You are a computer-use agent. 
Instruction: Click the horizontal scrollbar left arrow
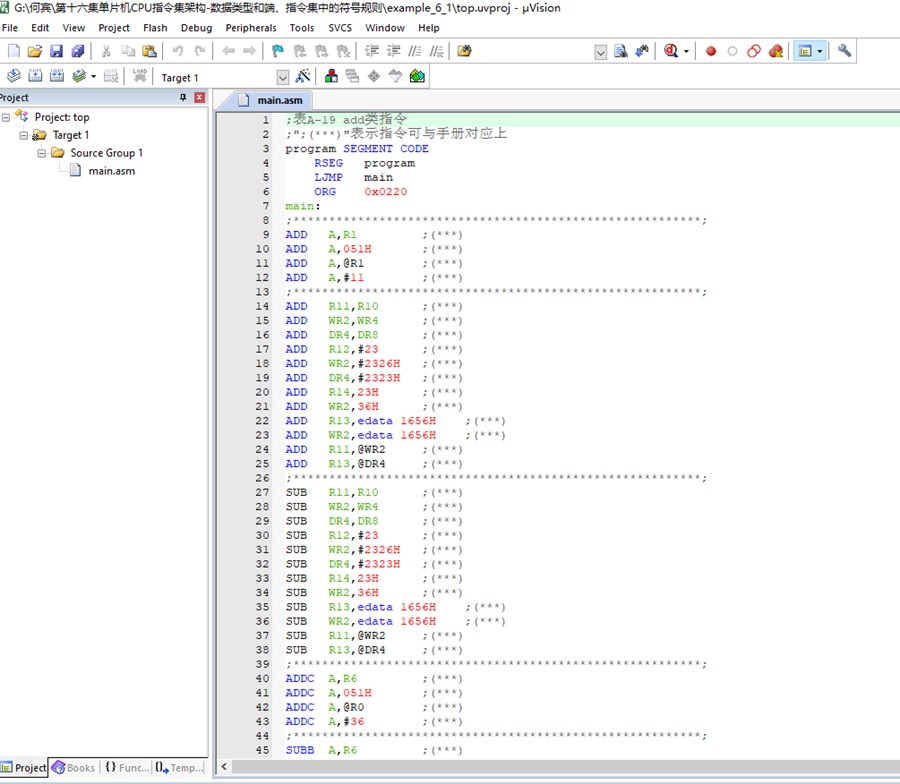(224, 767)
